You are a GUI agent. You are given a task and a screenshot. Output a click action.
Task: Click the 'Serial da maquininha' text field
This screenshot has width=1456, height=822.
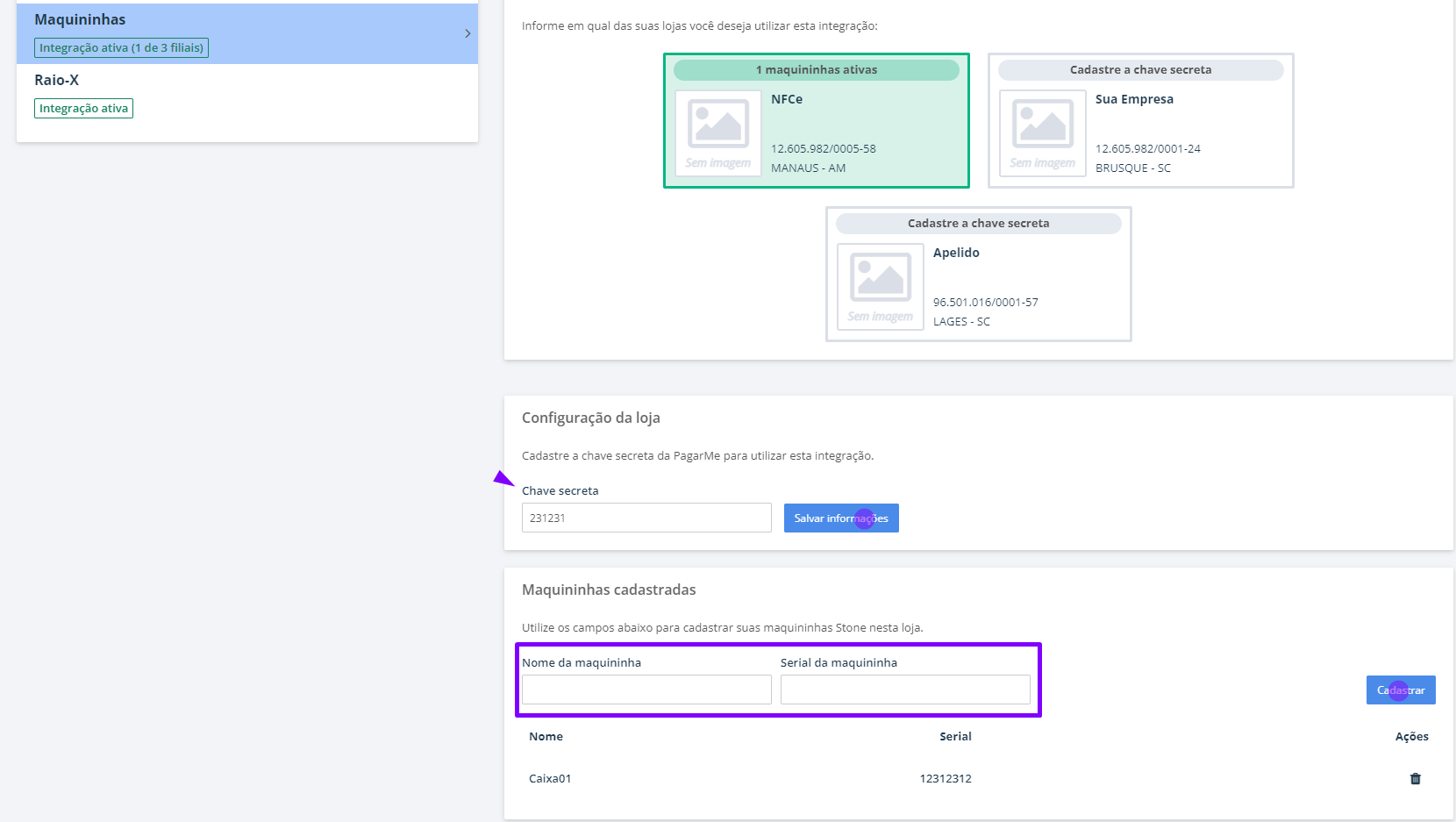[905, 690]
